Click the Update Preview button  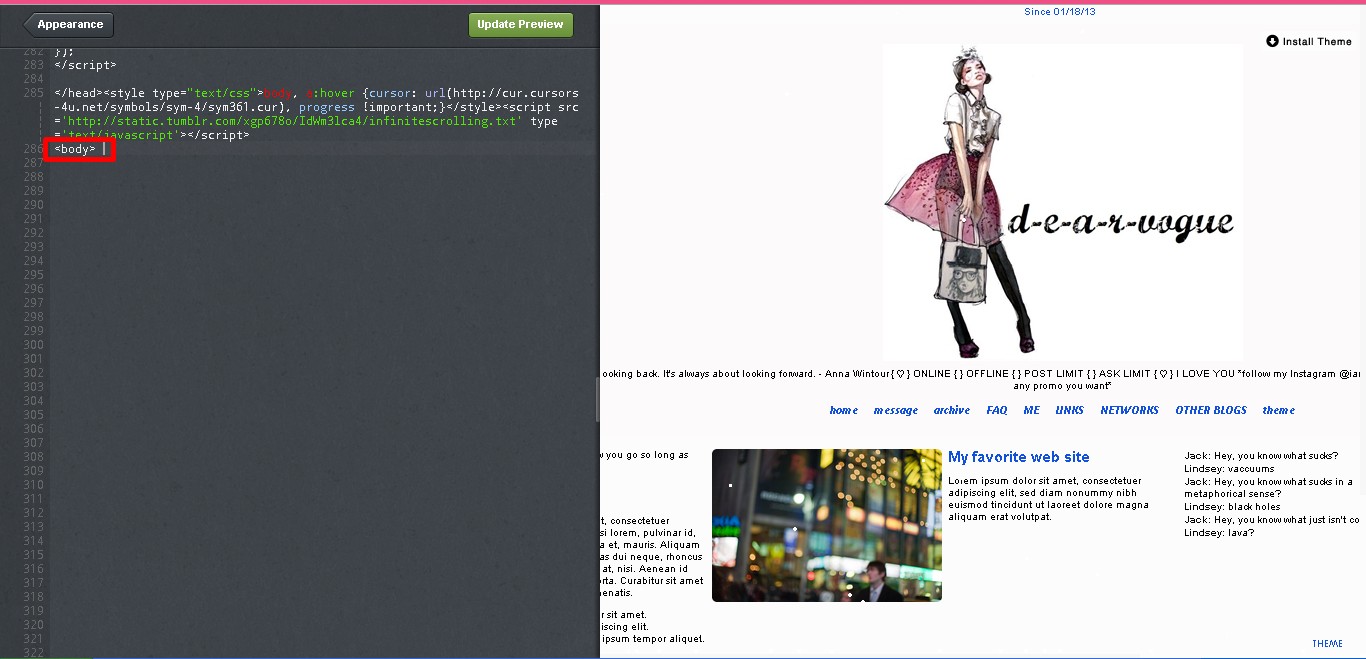[520, 24]
